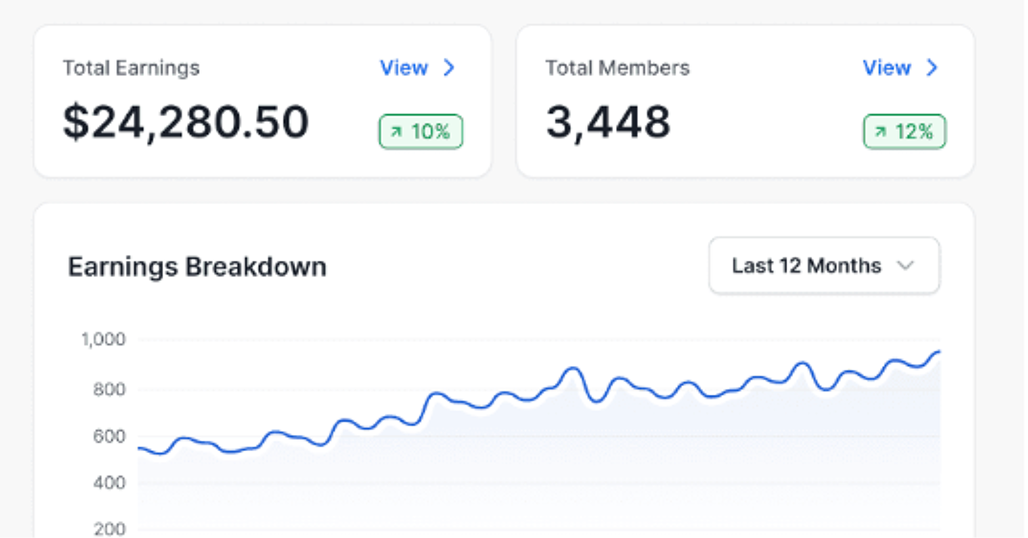The height and width of the screenshot is (538, 1028).
Task: Click the 12% growth badge
Action: tap(904, 132)
